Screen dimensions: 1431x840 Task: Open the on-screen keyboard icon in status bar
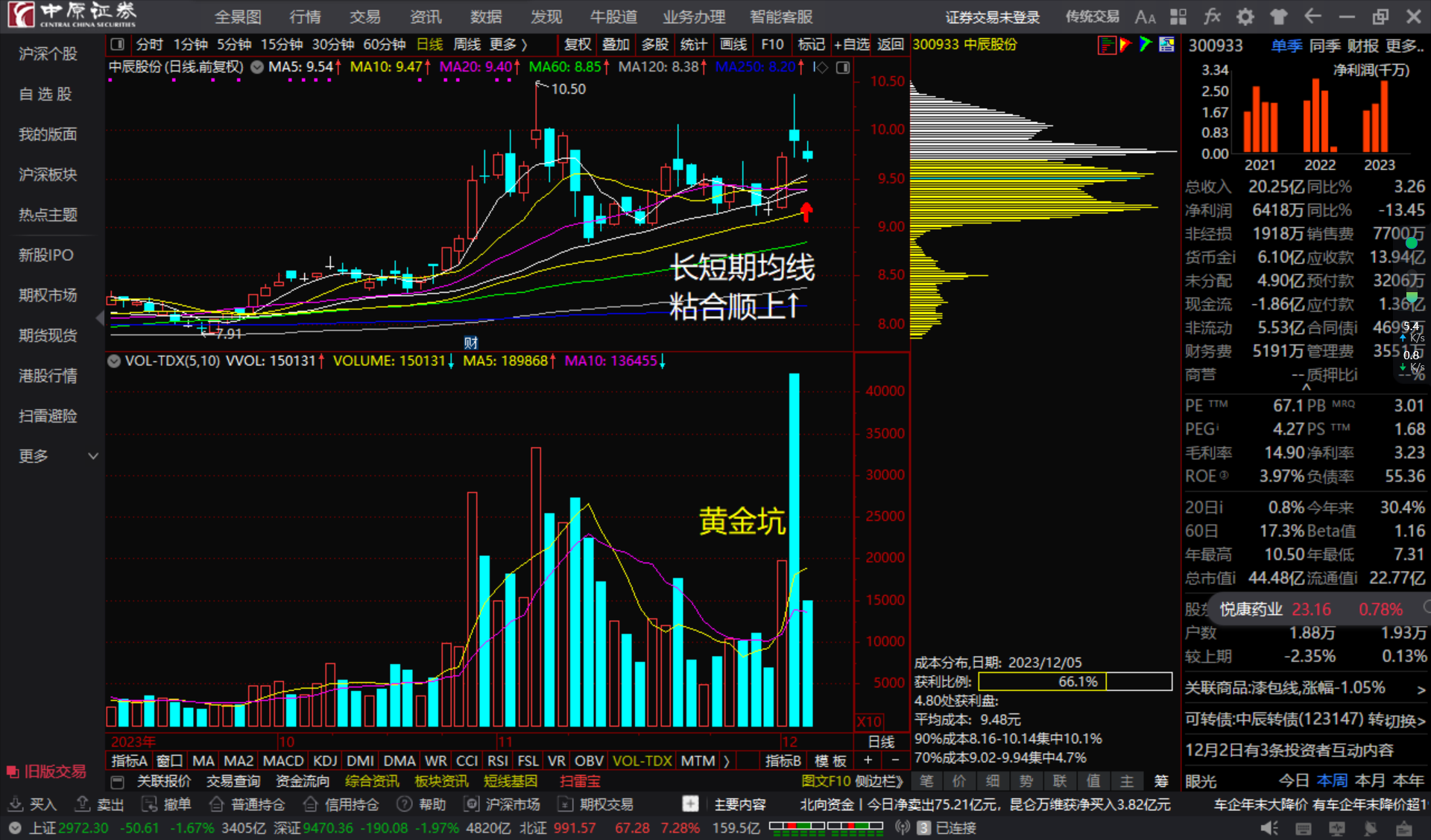tap(1304, 827)
